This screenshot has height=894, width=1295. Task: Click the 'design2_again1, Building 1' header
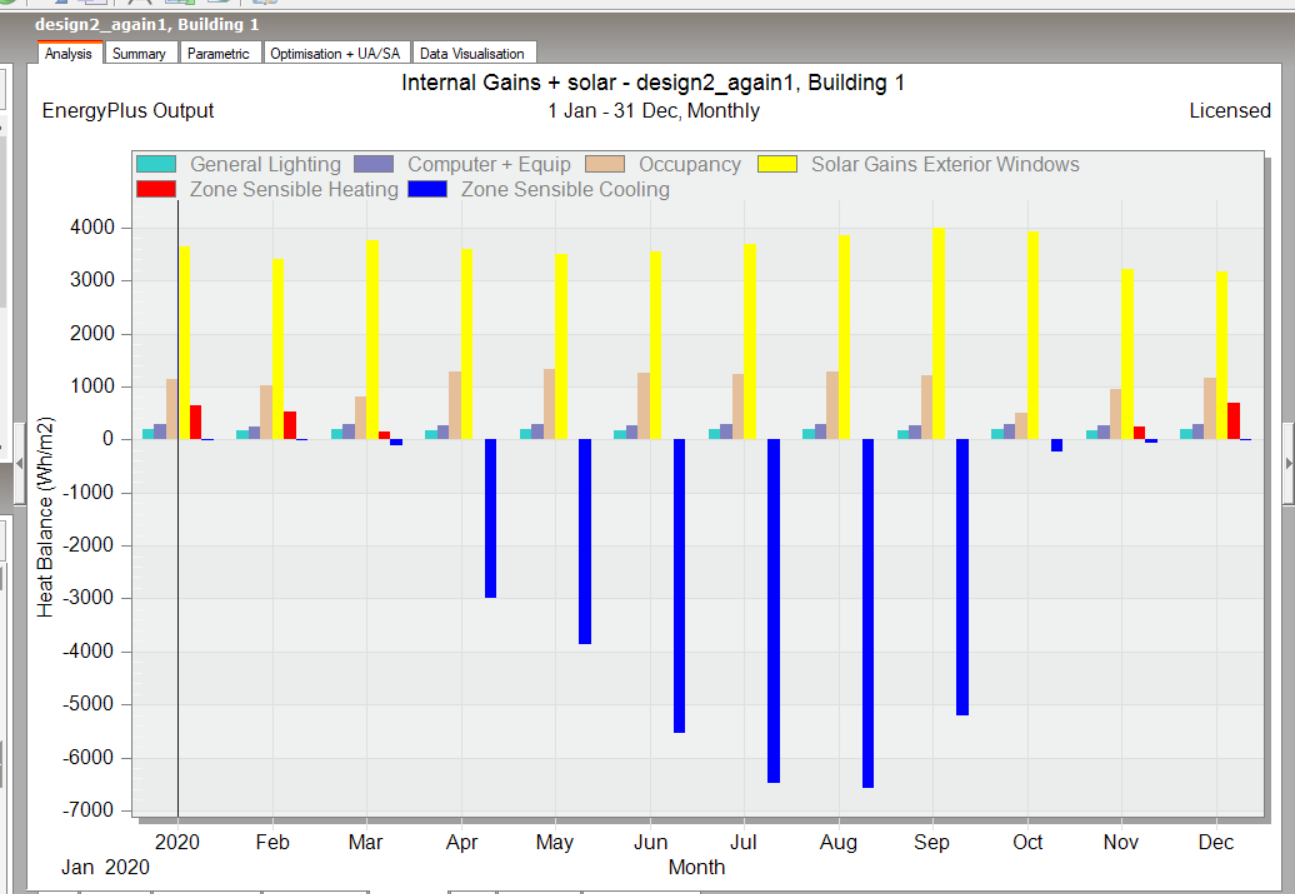pos(146,24)
